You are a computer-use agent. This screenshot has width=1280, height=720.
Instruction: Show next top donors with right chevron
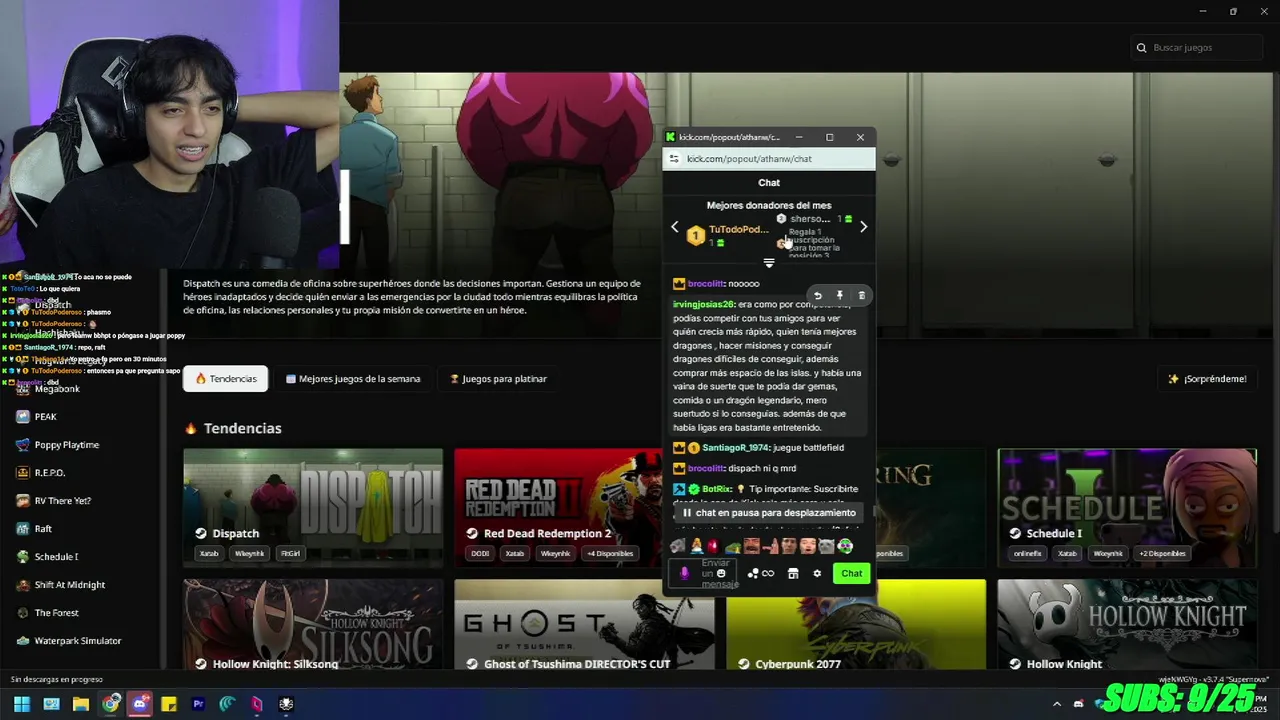pyautogui.click(x=863, y=227)
